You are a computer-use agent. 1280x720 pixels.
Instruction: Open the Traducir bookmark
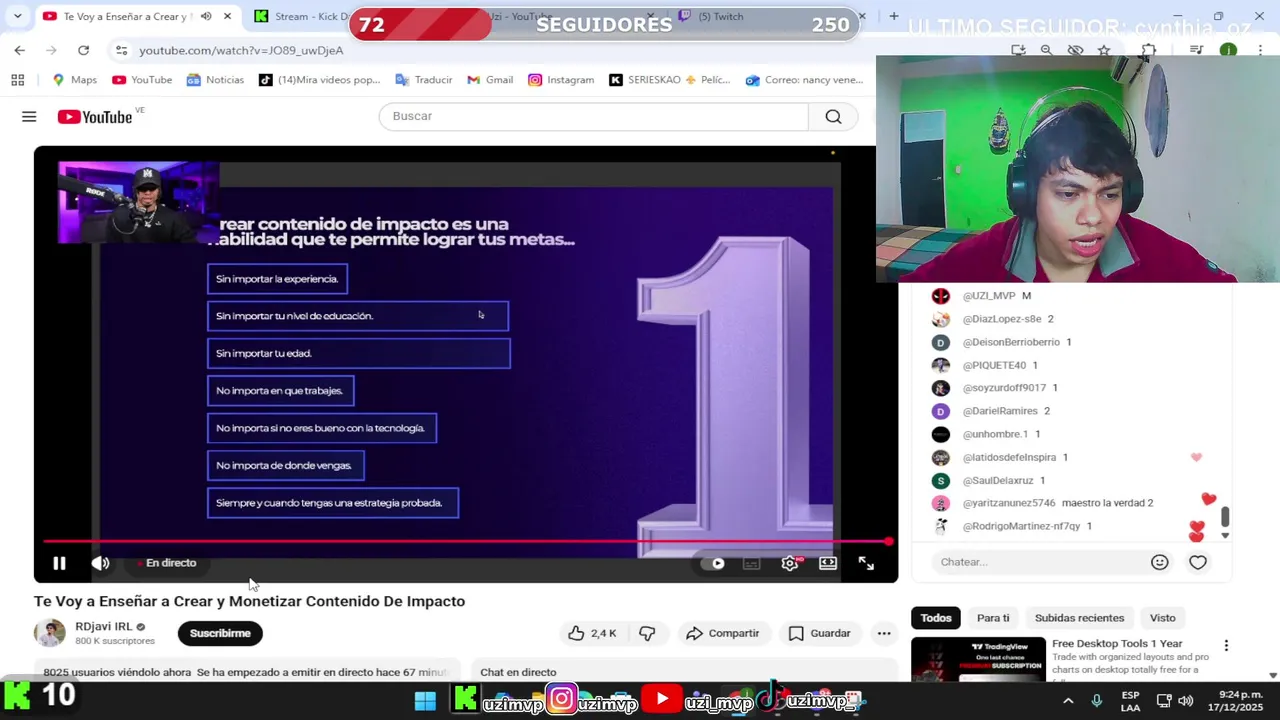click(424, 80)
